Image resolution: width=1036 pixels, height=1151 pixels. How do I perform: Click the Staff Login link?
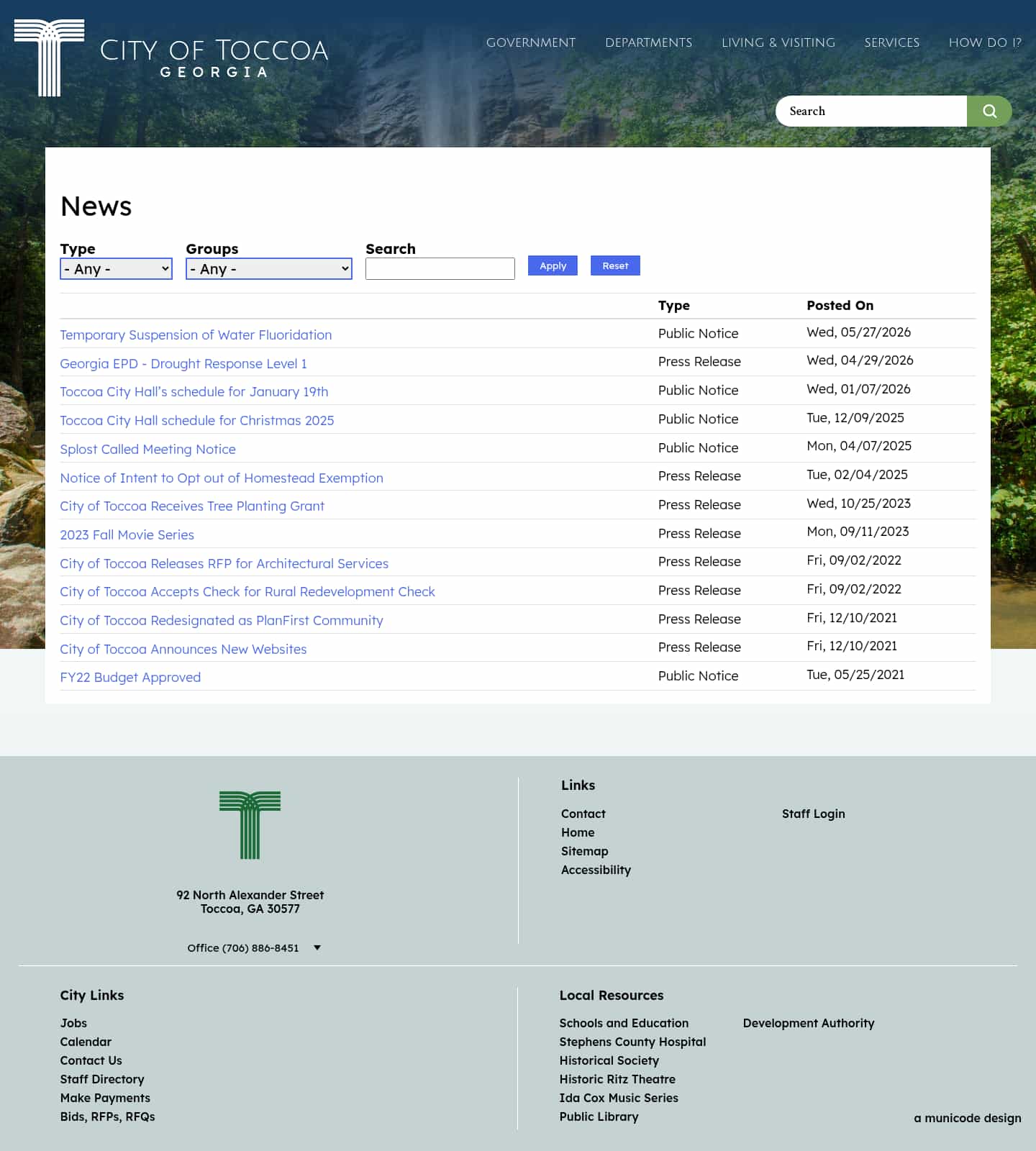click(x=813, y=814)
